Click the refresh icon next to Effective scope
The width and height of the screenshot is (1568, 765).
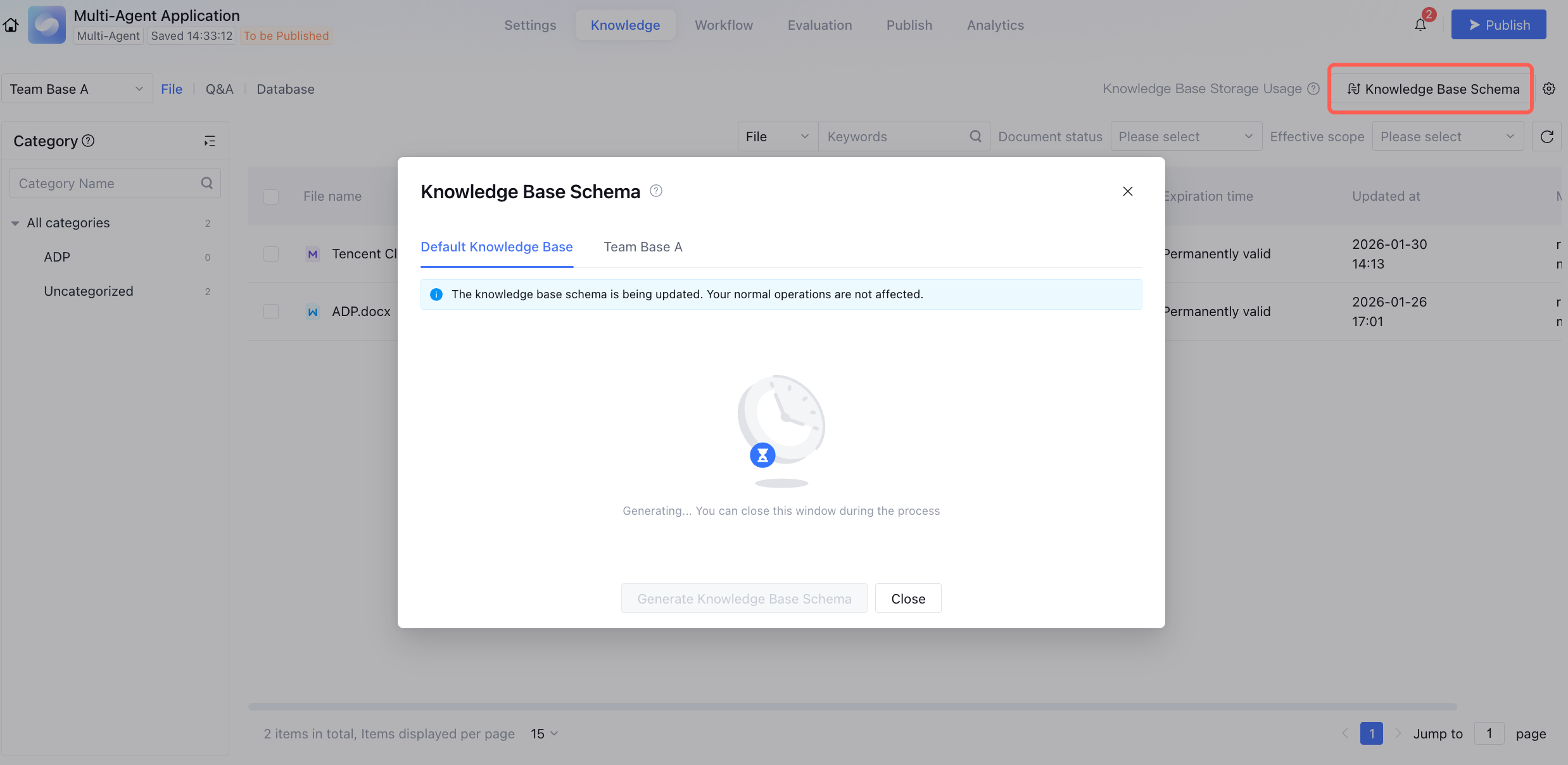(1546, 137)
